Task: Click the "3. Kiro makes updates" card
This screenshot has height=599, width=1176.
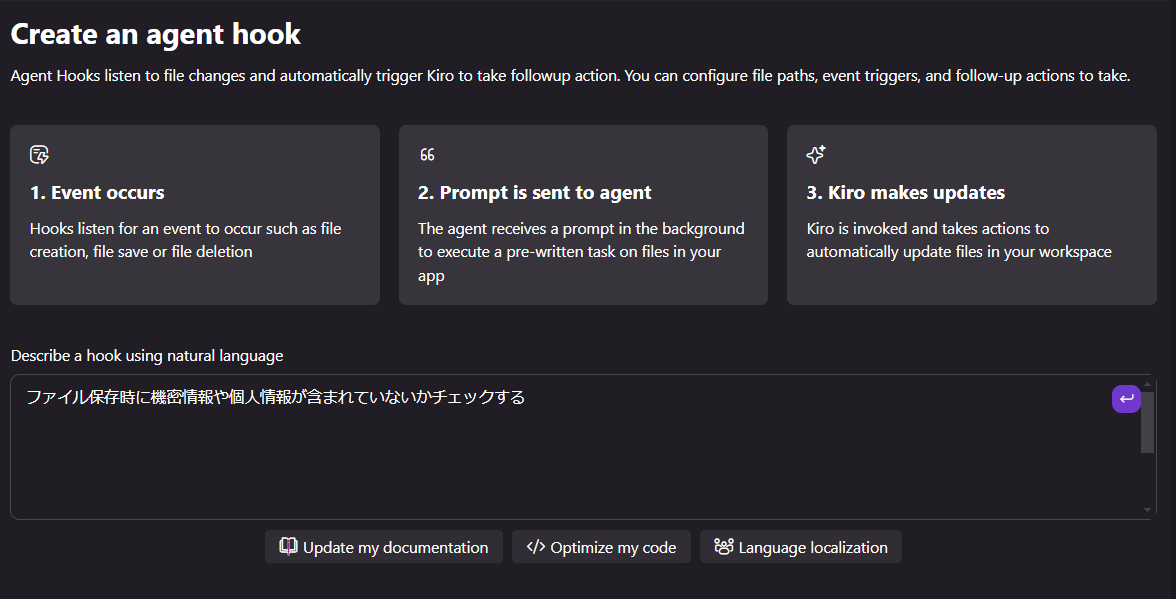Action: pos(971,214)
